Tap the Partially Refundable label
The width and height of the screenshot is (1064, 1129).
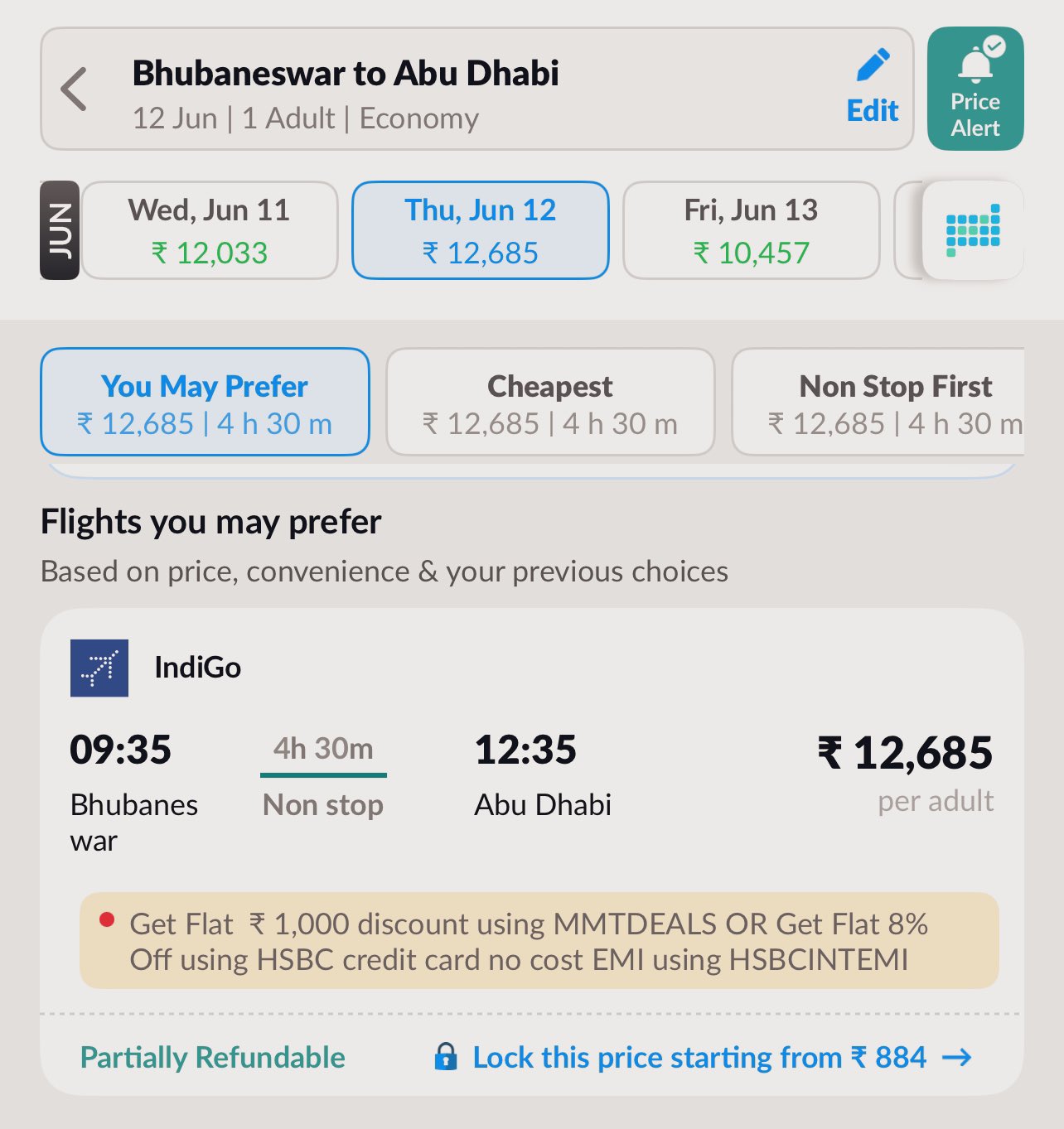coord(213,1058)
